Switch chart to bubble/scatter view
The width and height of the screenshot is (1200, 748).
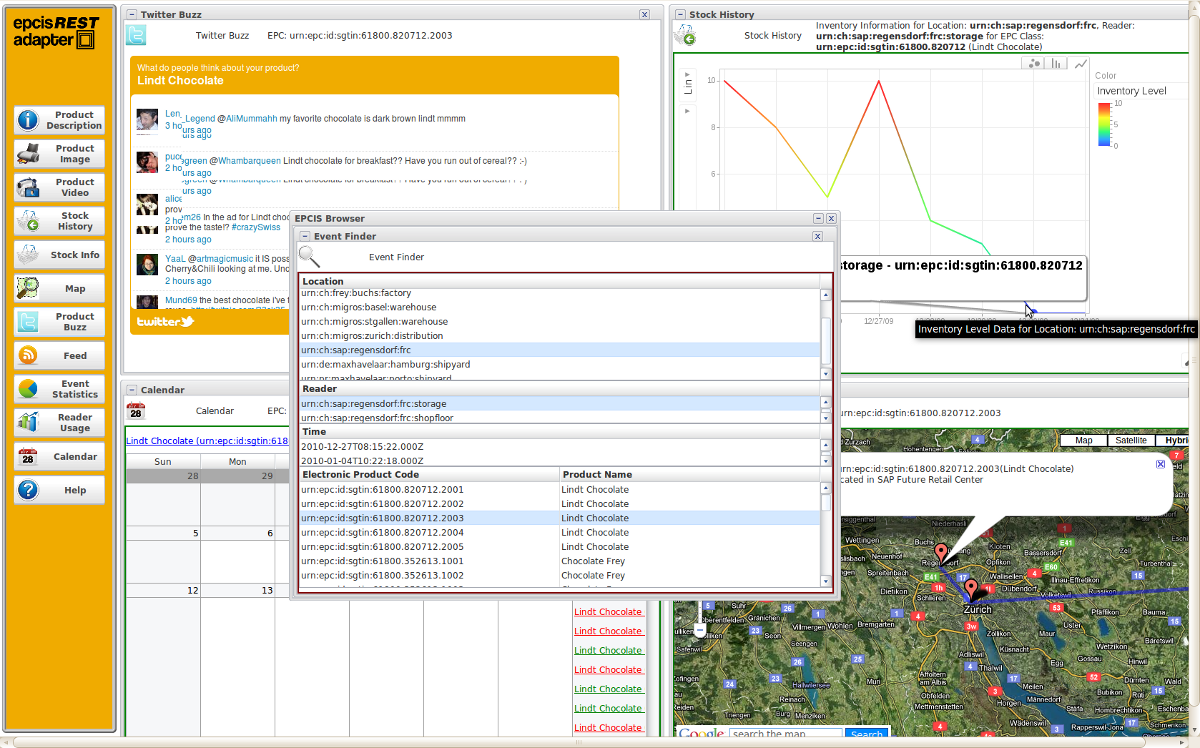pos(1034,64)
